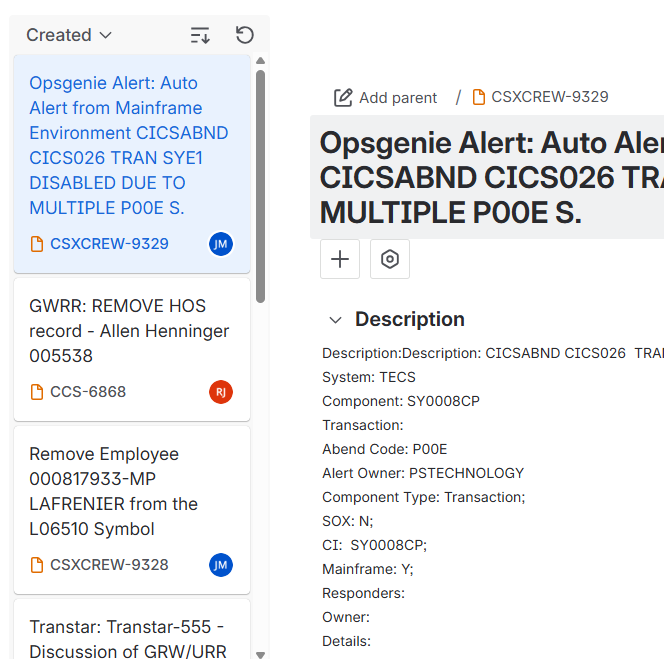Click the issue list scrollbar thumb
The width and height of the screenshot is (664, 659).
pyautogui.click(x=260, y=185)
